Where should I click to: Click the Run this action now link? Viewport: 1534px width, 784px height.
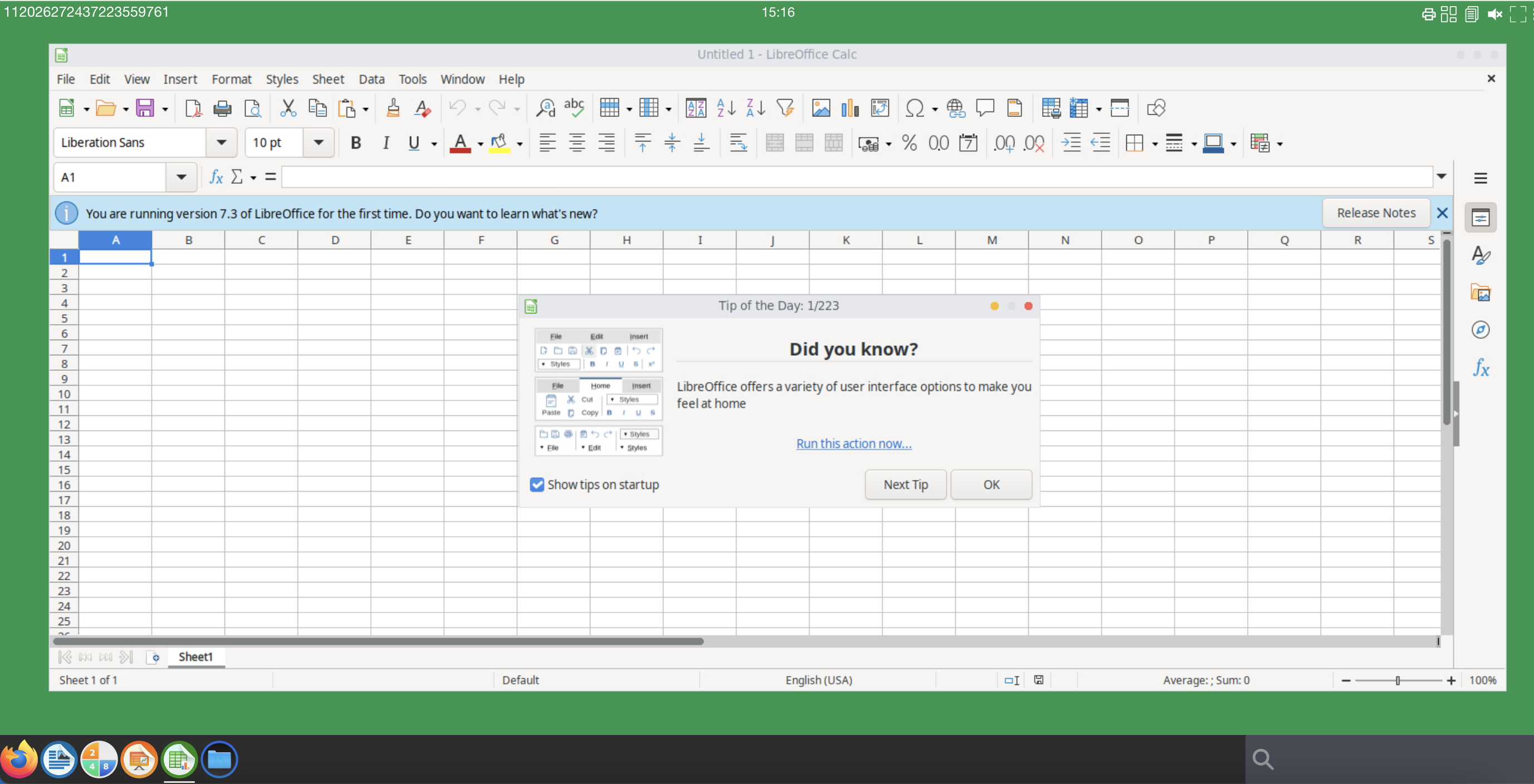click(854, 442)
